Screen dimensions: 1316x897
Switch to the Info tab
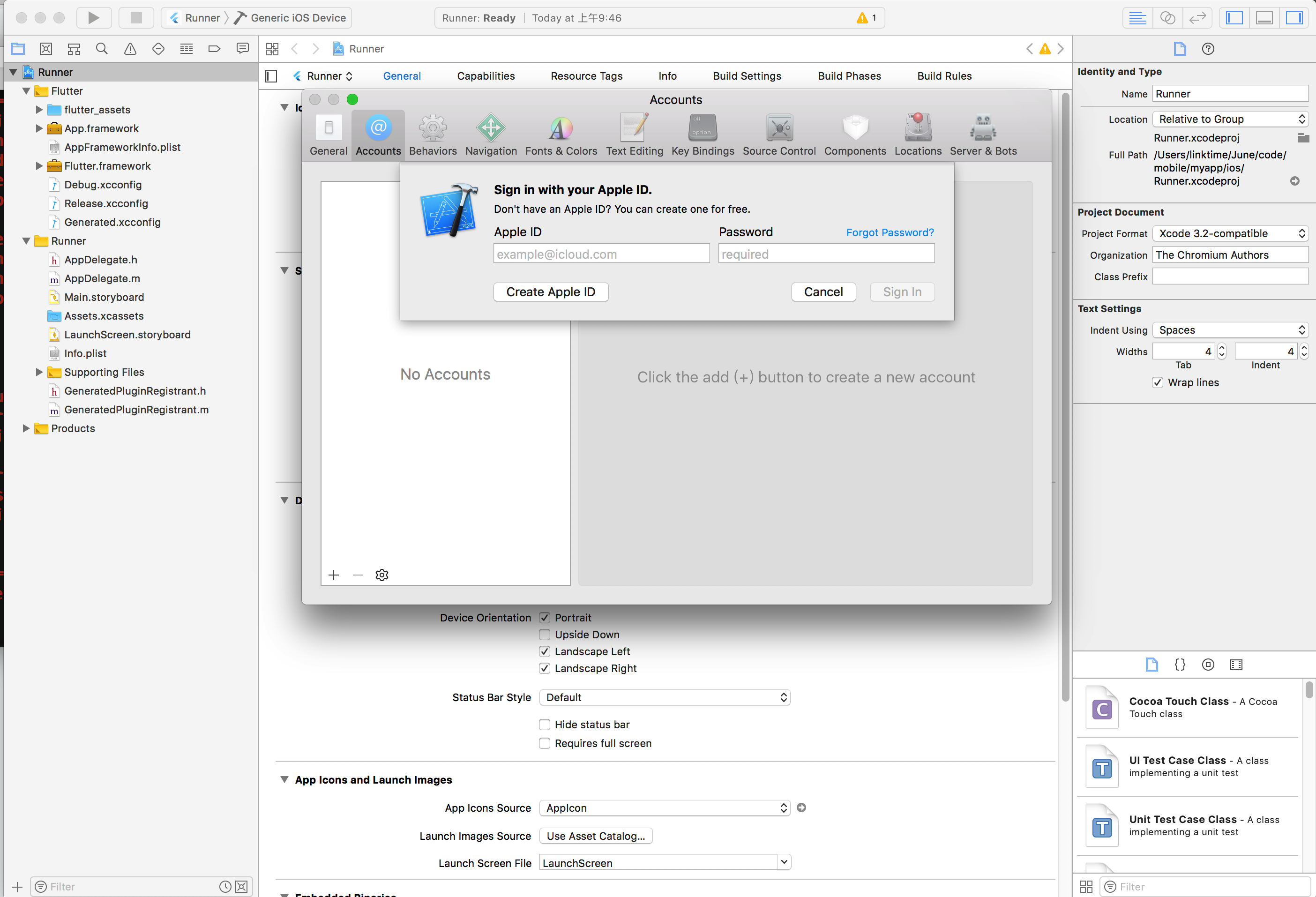point(668,76)
